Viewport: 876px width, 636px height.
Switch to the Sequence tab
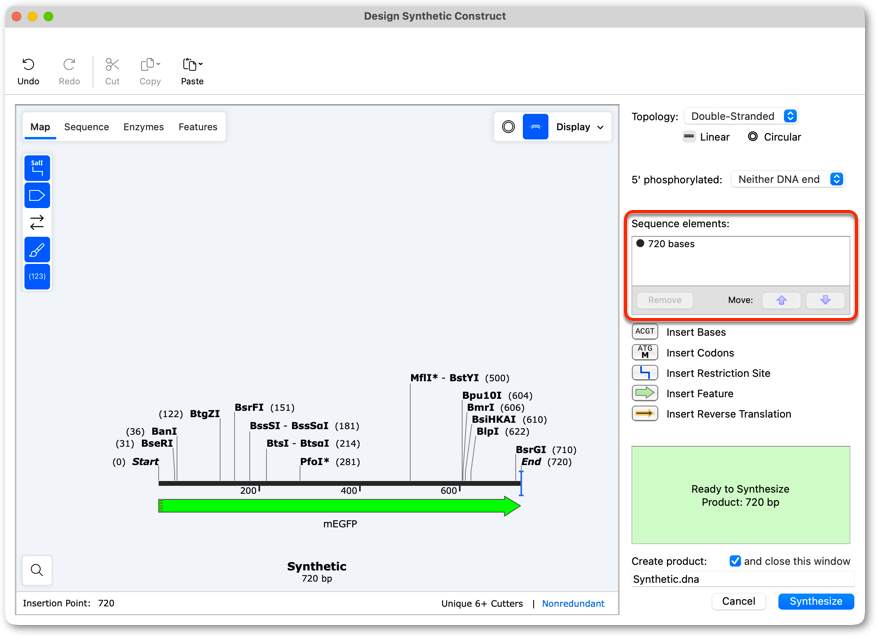click(x=87, y=127)
